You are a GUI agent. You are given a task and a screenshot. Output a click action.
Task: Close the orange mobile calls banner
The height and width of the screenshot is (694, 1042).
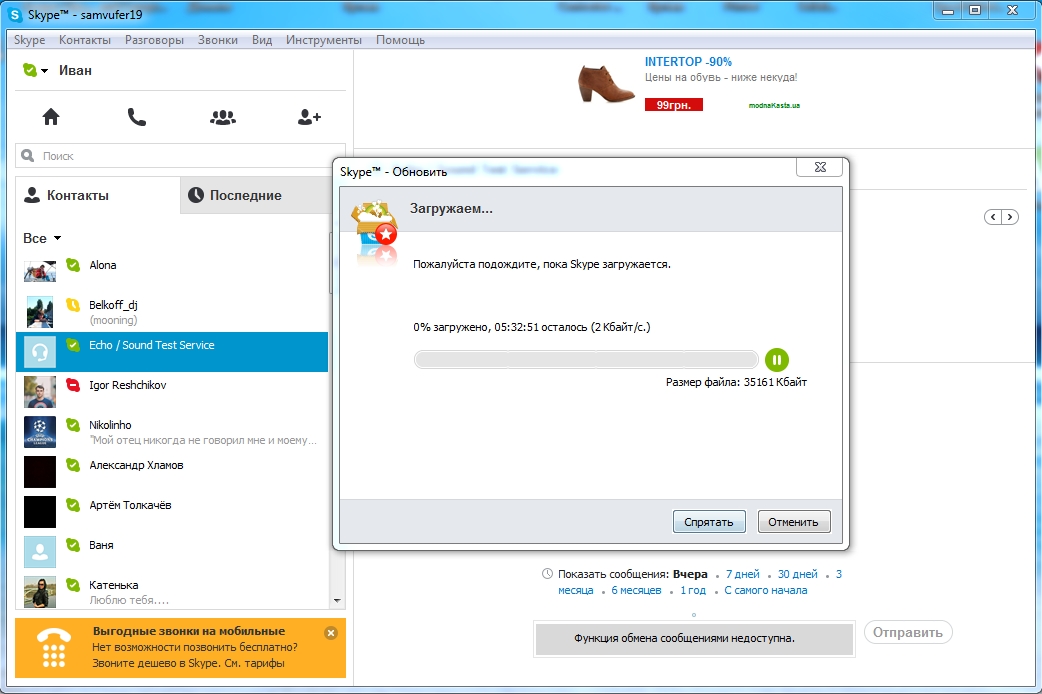coord(331,632)
